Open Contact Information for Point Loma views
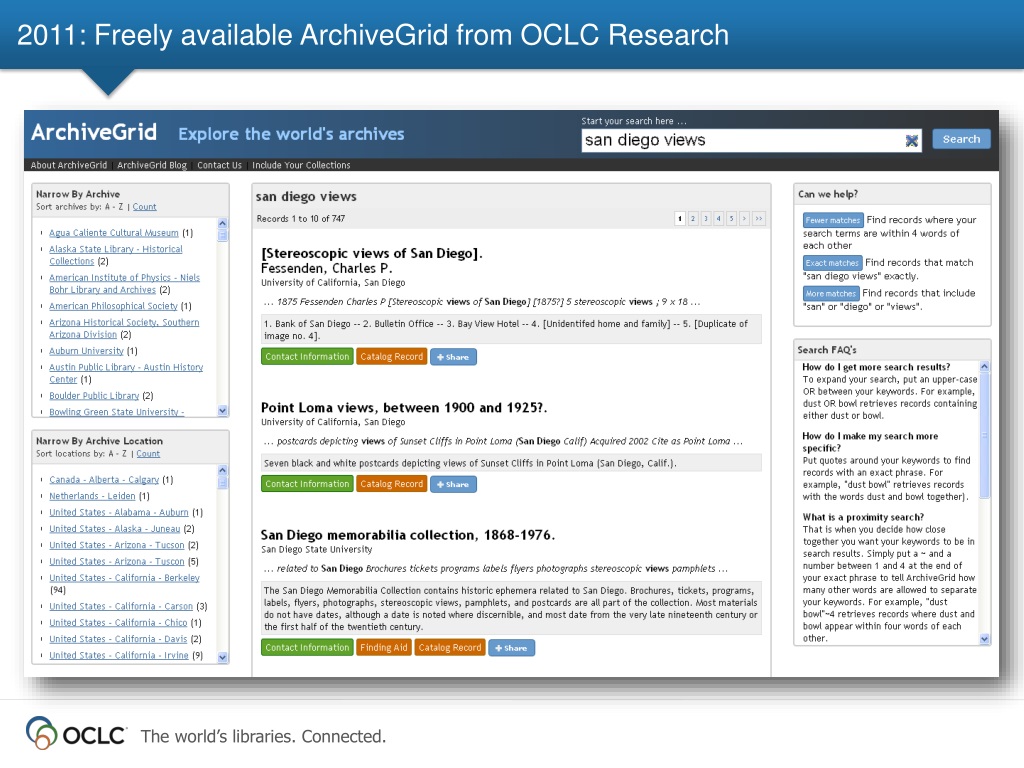Viewport: 1024px width, 768px height. click(308, 484)
